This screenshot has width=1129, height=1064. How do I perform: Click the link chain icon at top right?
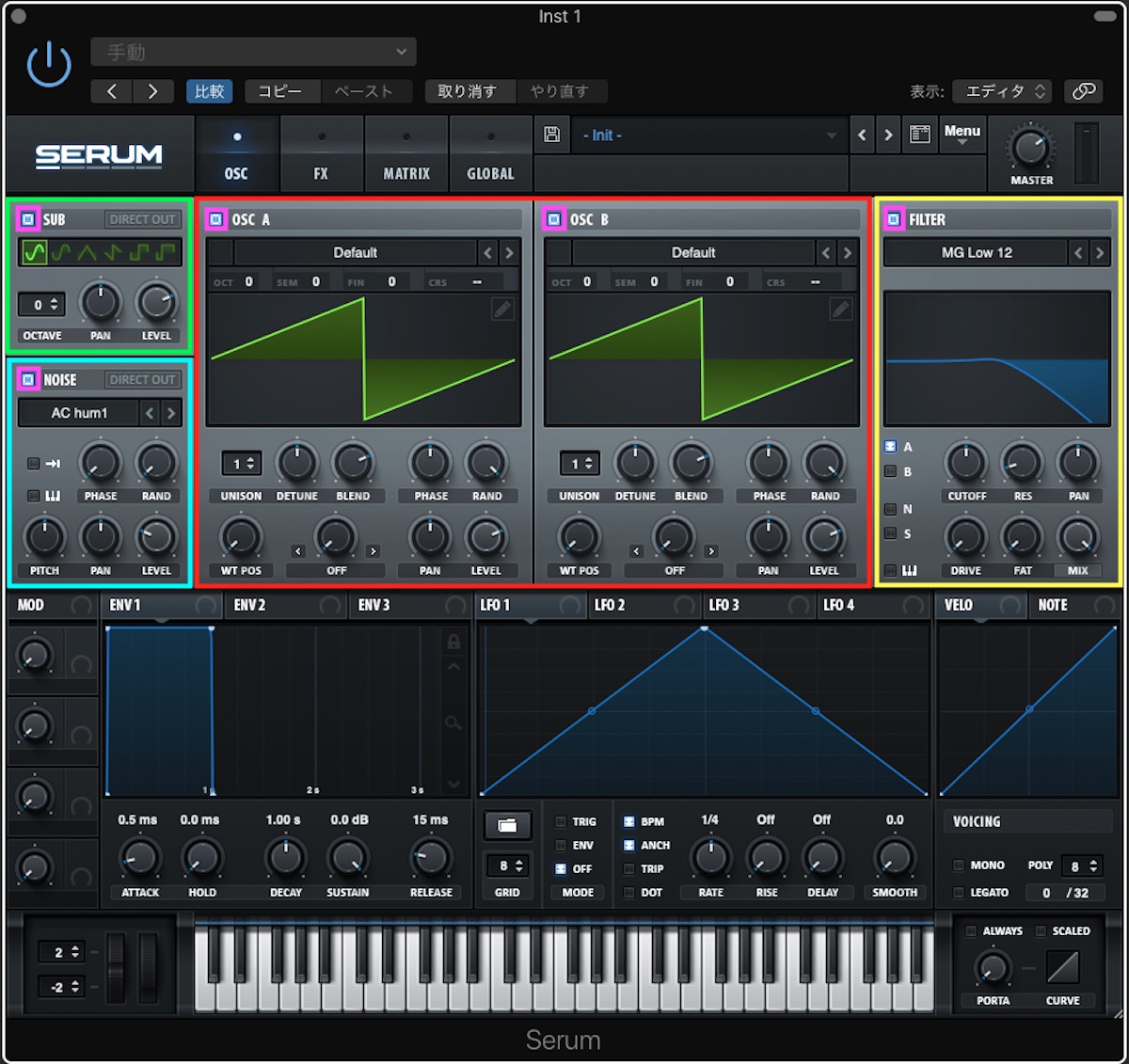pos(1084,91)
